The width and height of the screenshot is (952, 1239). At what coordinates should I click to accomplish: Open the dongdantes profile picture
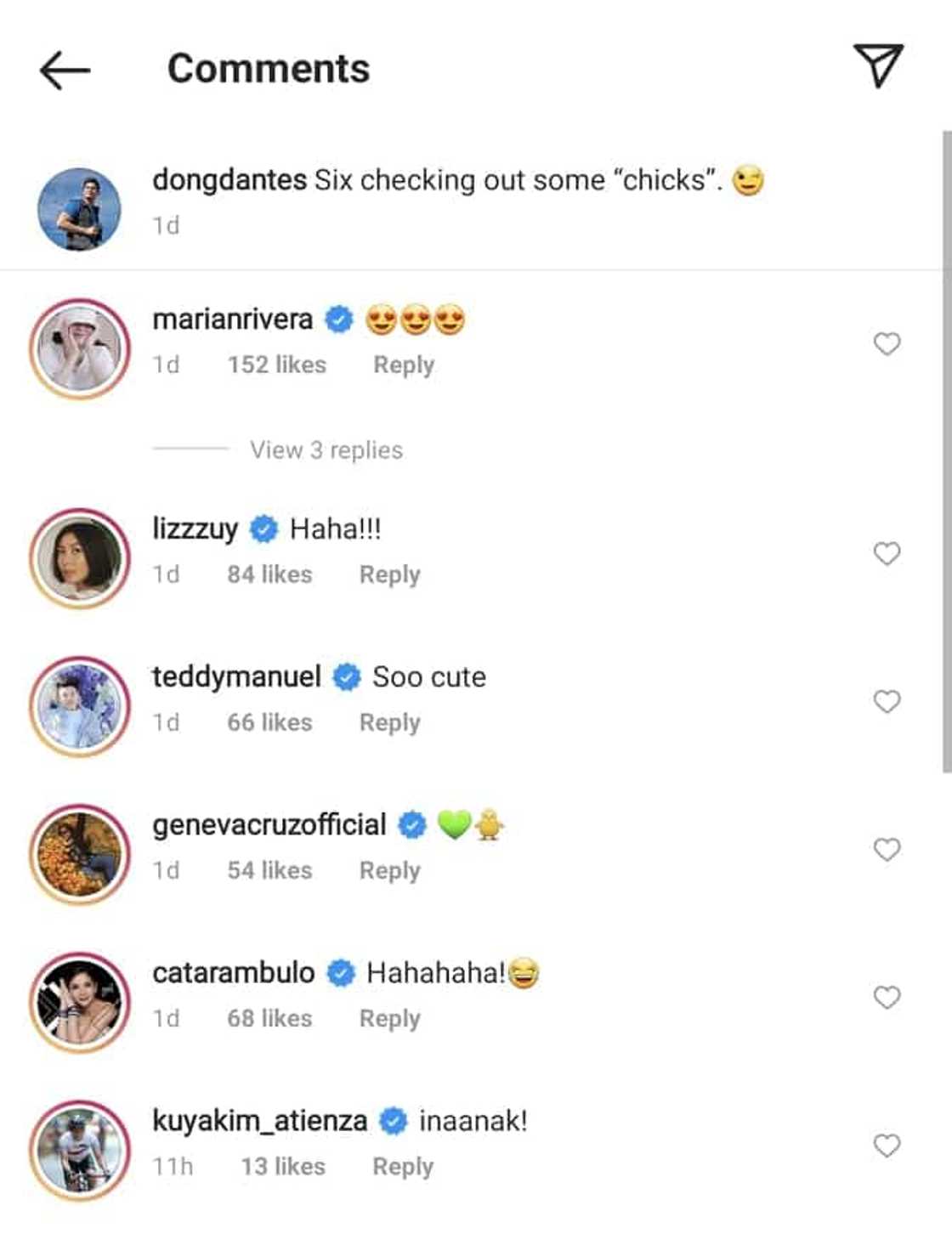[80, 209]
